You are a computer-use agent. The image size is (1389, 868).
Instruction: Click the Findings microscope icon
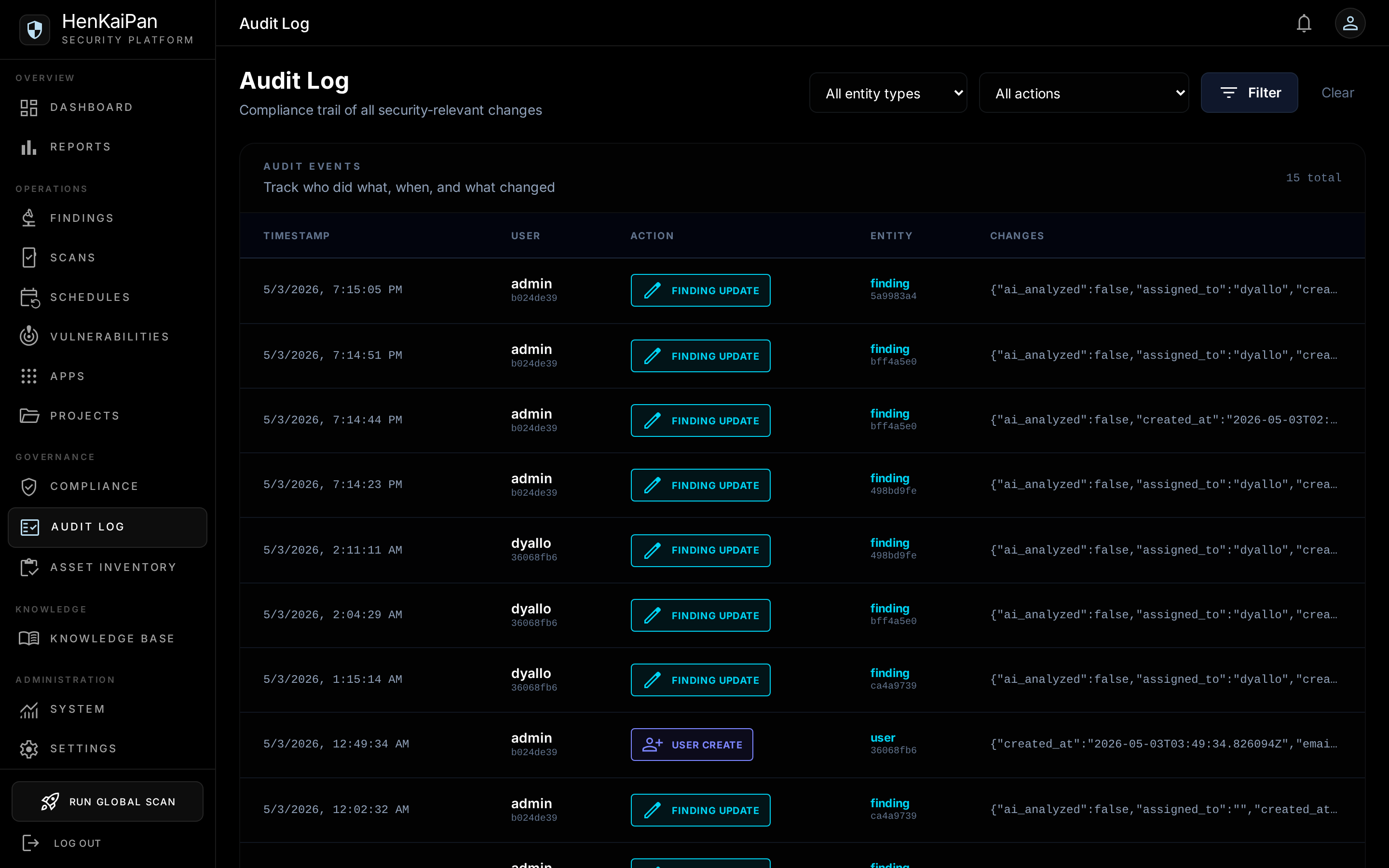(29, 218)
